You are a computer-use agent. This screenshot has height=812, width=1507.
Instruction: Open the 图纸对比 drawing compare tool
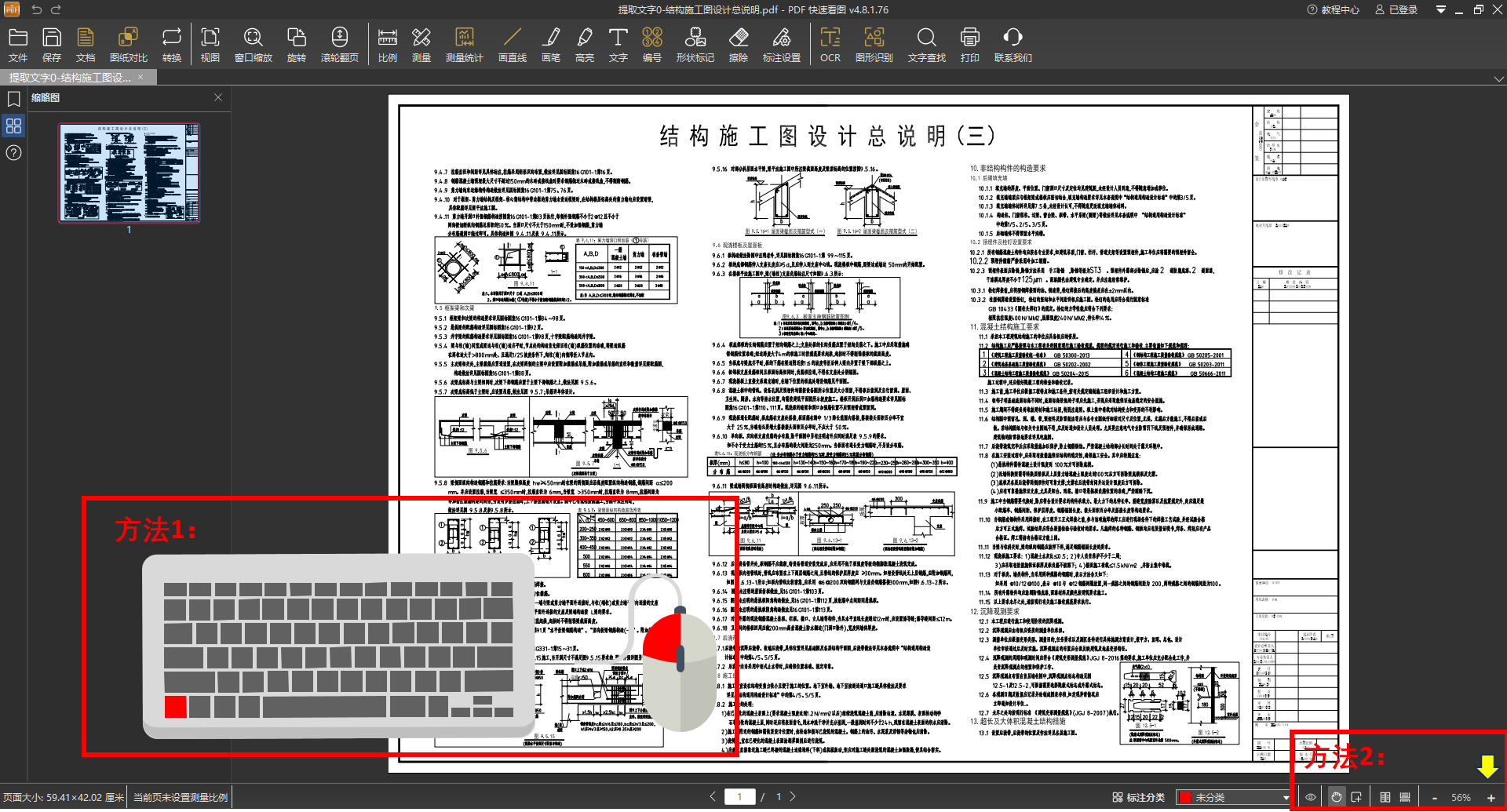click(128, 45)
